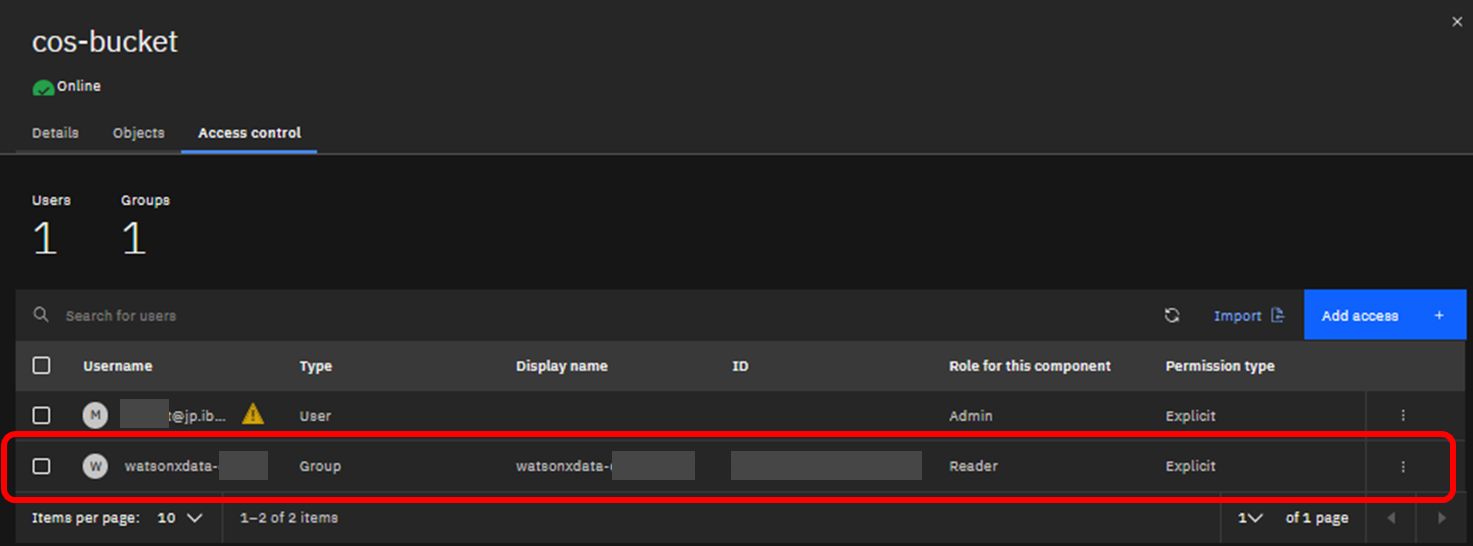Toggle the select-all checkbox in table header
This screenshot has width=1473, height=546.
(x=41, y=366)
